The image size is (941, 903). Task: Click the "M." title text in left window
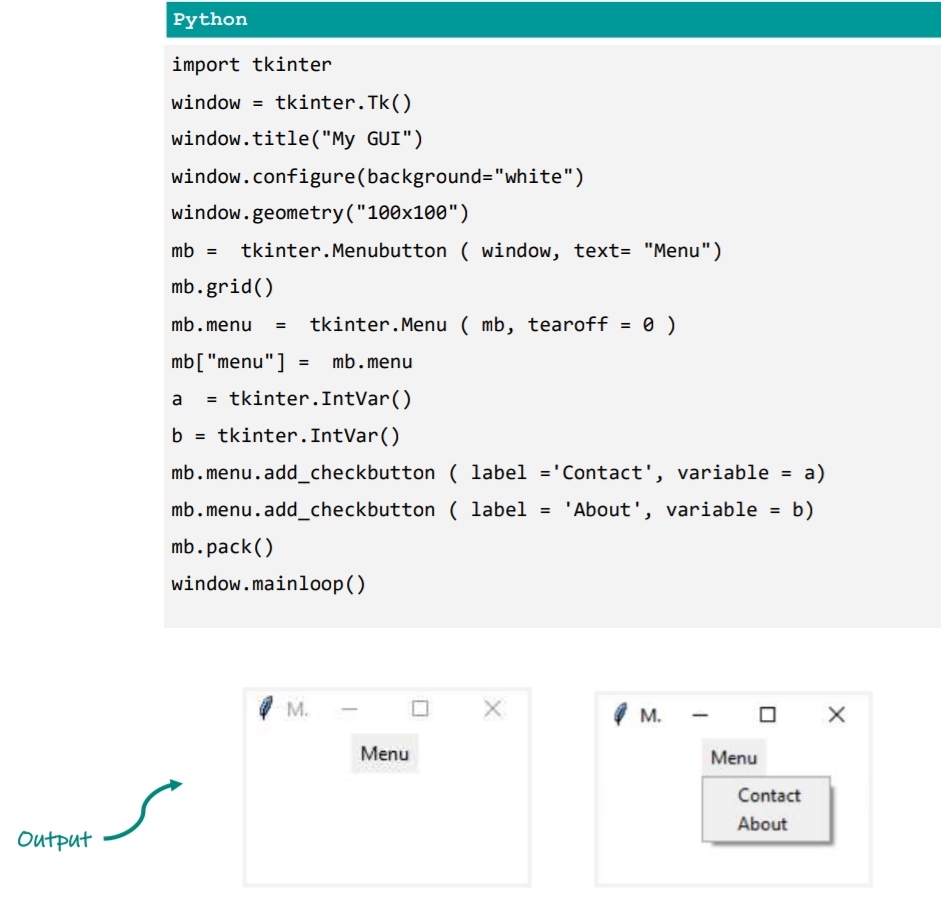[297, 709]
